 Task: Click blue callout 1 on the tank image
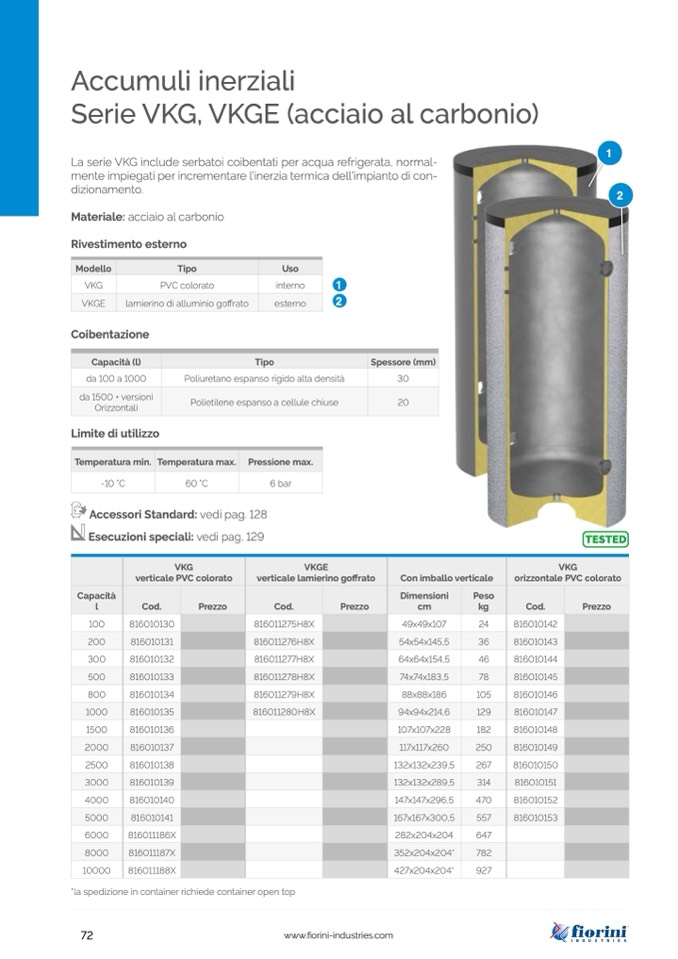609,154
